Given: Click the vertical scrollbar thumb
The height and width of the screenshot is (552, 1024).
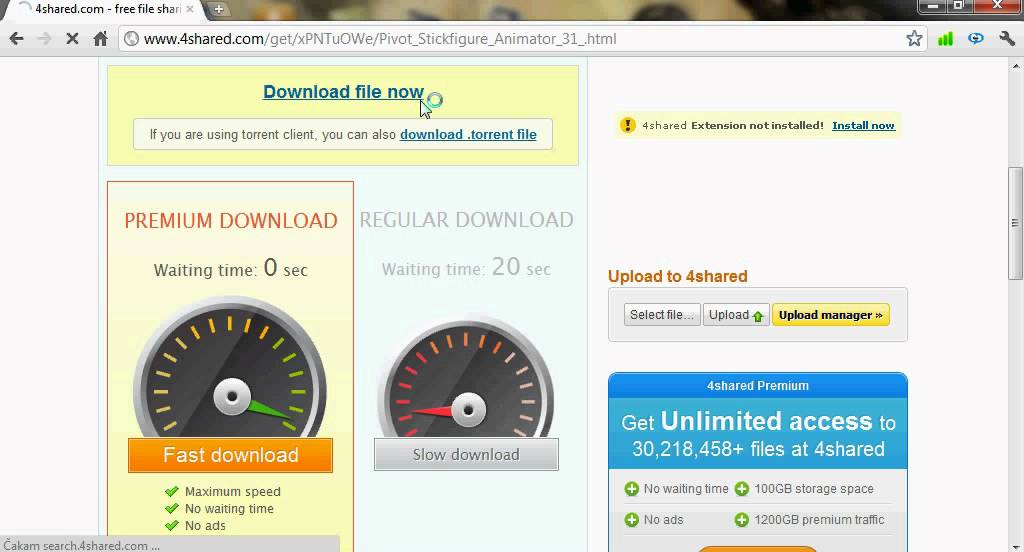Looking at the screenshot, I should point(1015,223).
